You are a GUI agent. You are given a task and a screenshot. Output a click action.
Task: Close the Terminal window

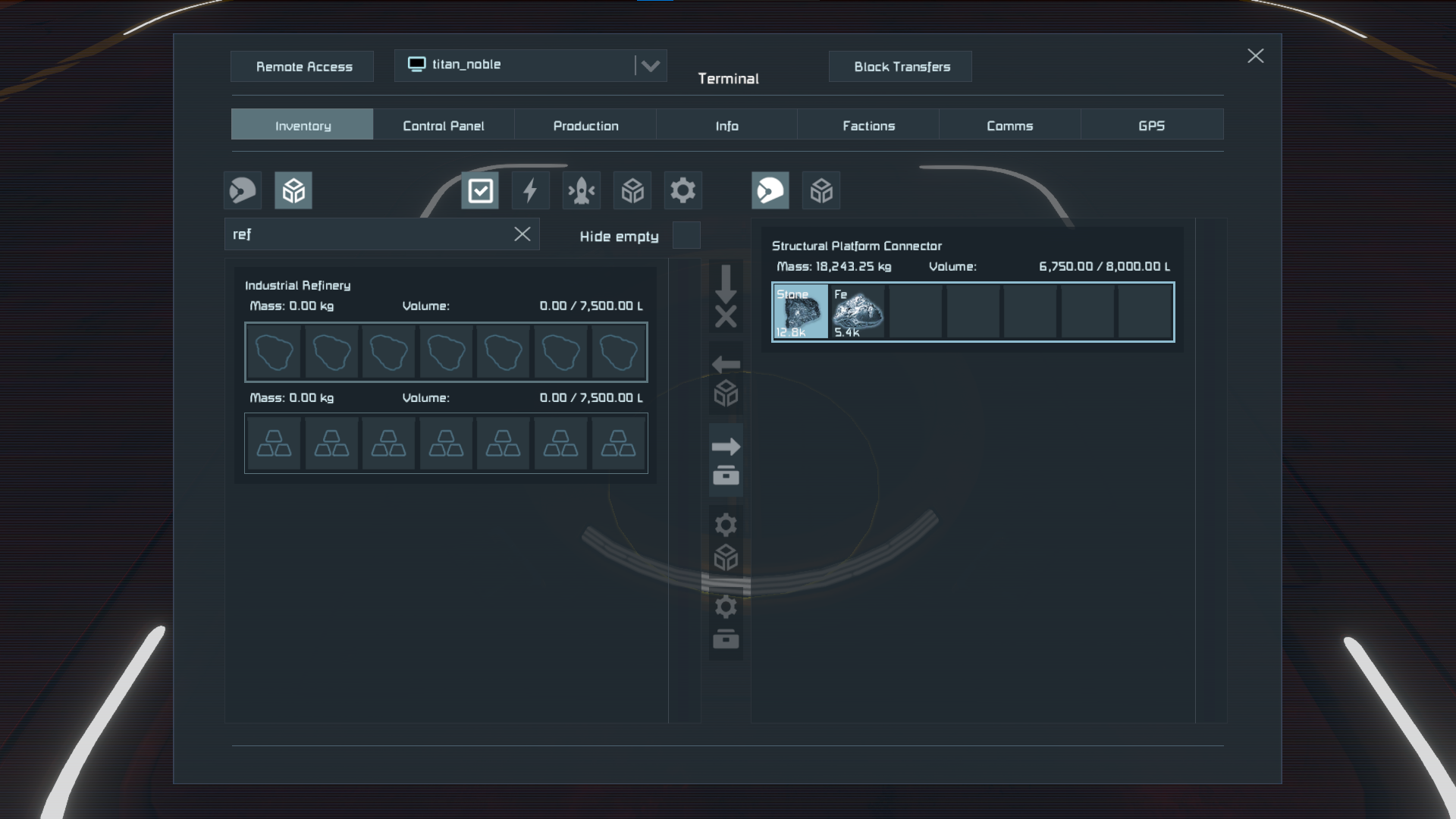pos(1256,56)
